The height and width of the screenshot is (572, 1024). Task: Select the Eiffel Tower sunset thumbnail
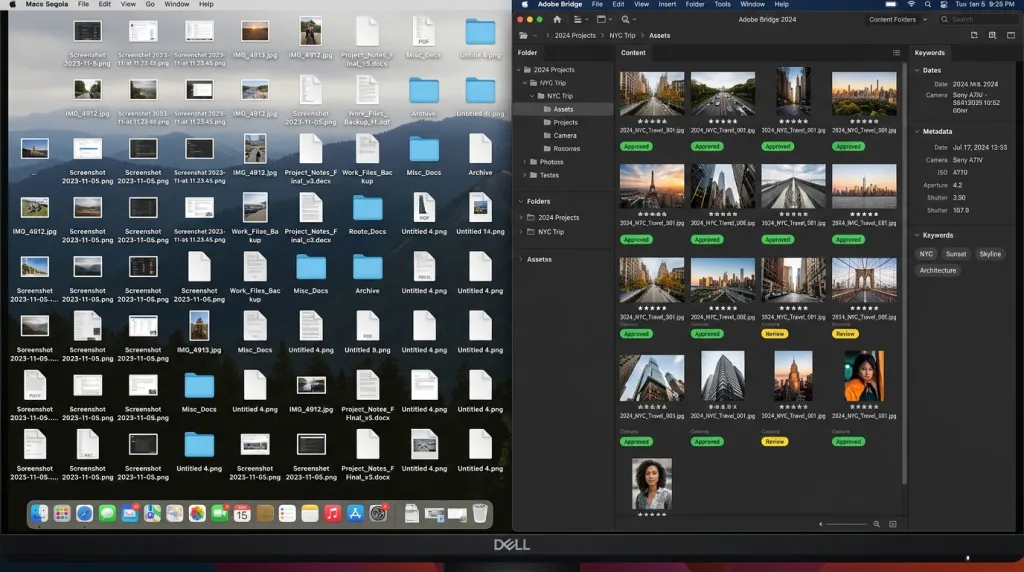coord(652,186)
